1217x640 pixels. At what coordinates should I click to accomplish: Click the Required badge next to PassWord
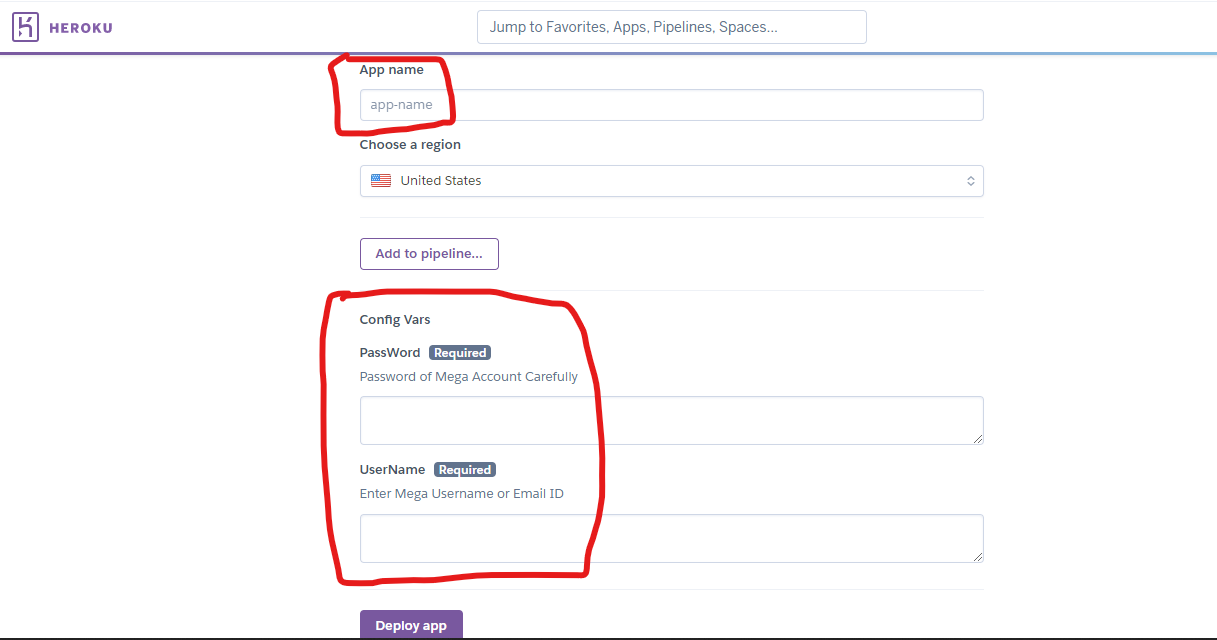click(x=460, y=353)
